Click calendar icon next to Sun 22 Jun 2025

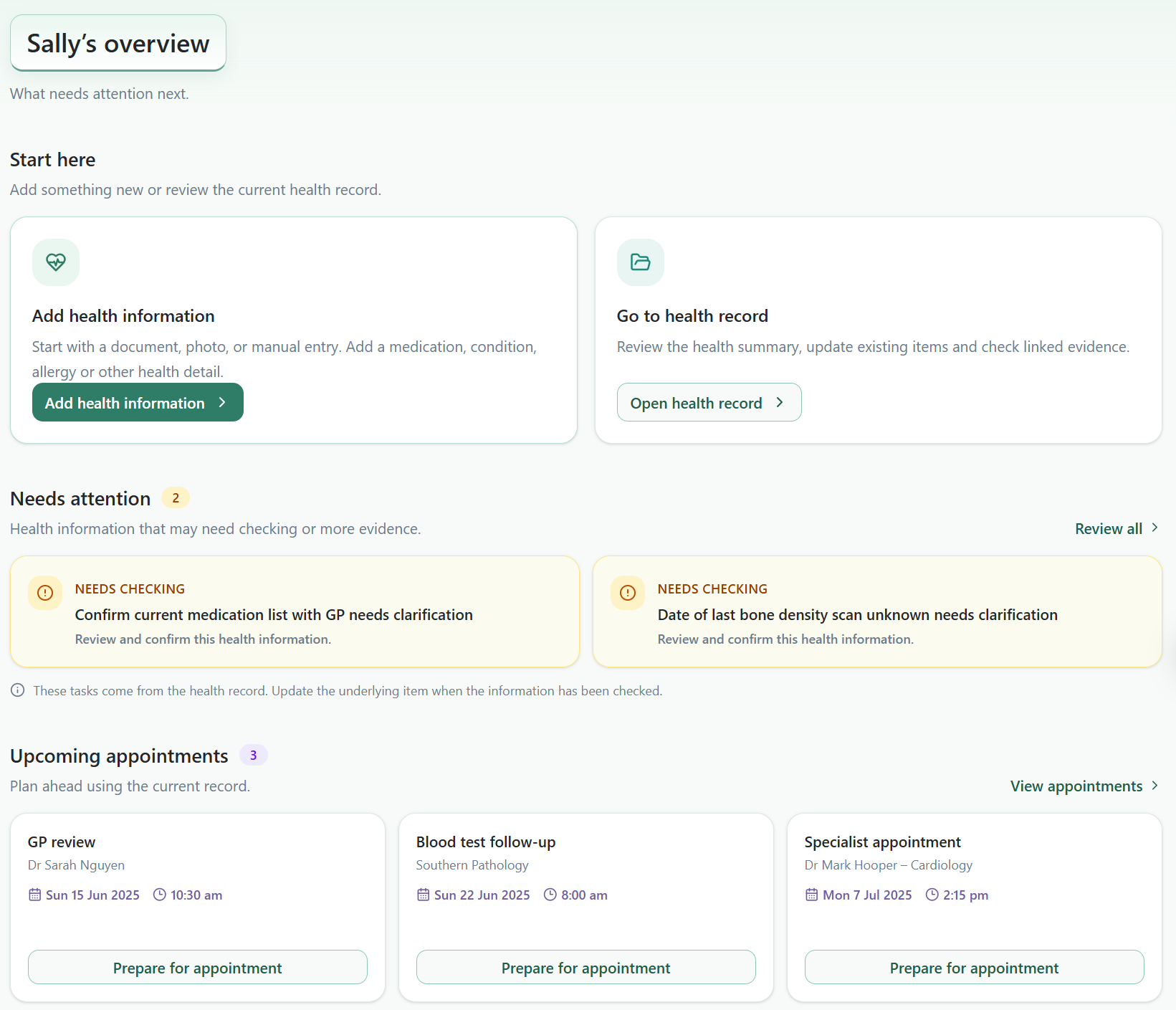pyautogui.click(x=424, y=895)
